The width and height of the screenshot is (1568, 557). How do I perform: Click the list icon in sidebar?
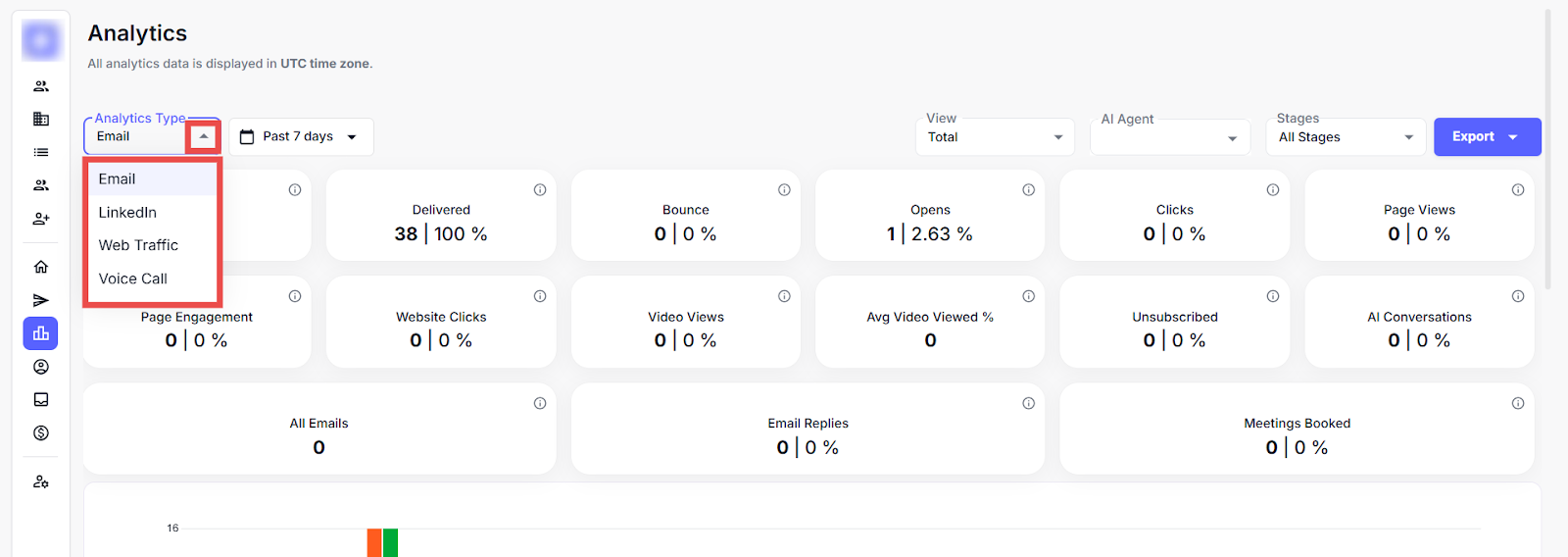41,152
